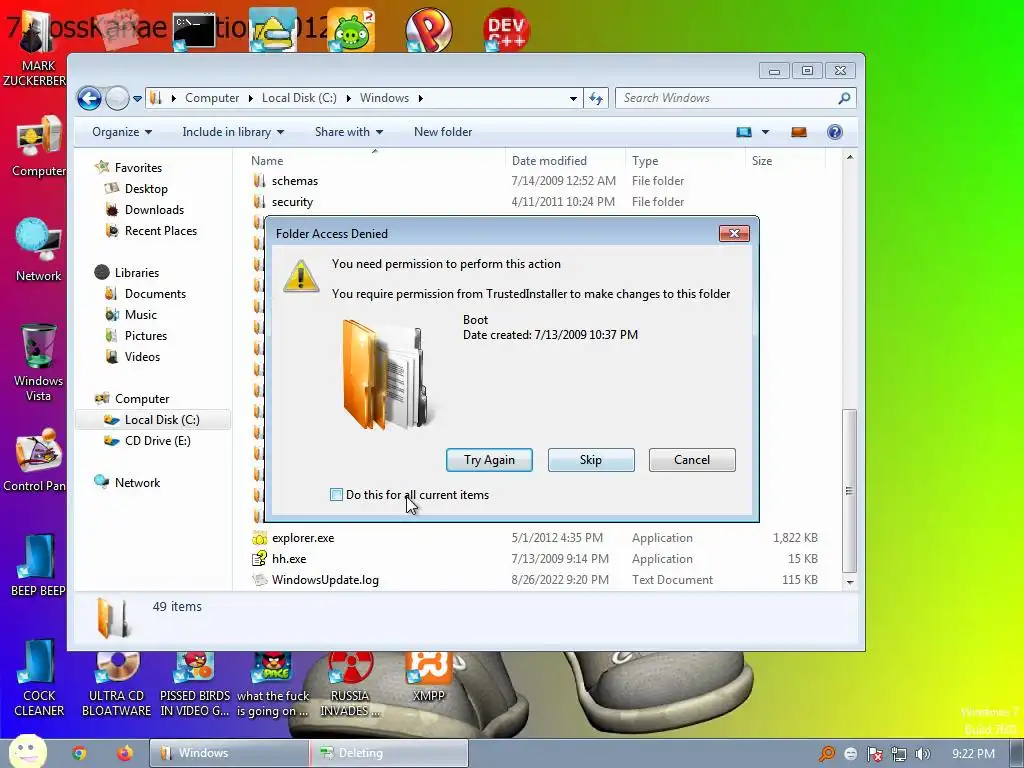1024x768 pixels.
Task: Go back with the Explorer Back arrow
Action: (x=89, y=99)
